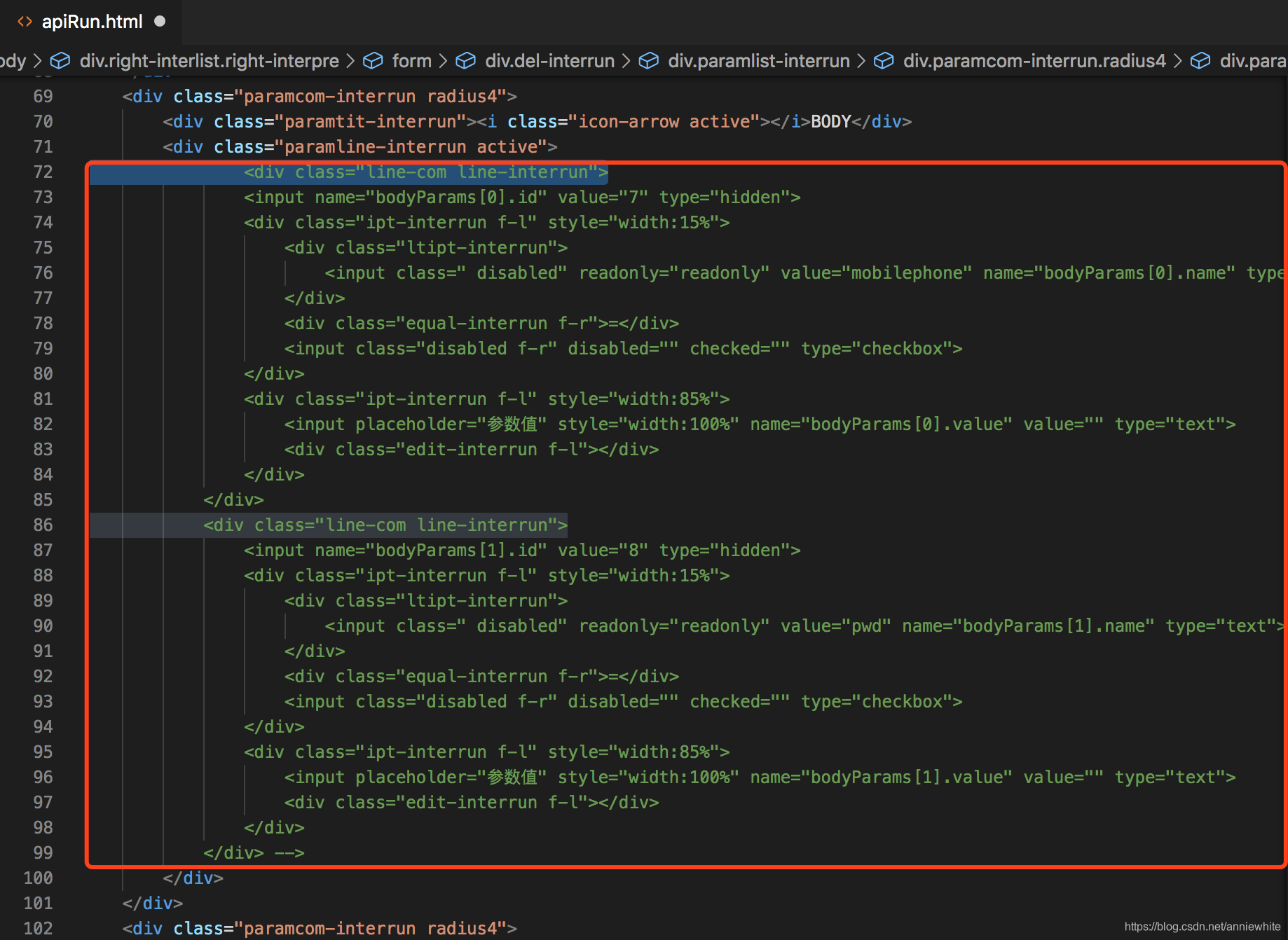Screen dimensions: 1288x940
Task: Click bodyParams[0].value input on line 82
Action: [760, 424]
